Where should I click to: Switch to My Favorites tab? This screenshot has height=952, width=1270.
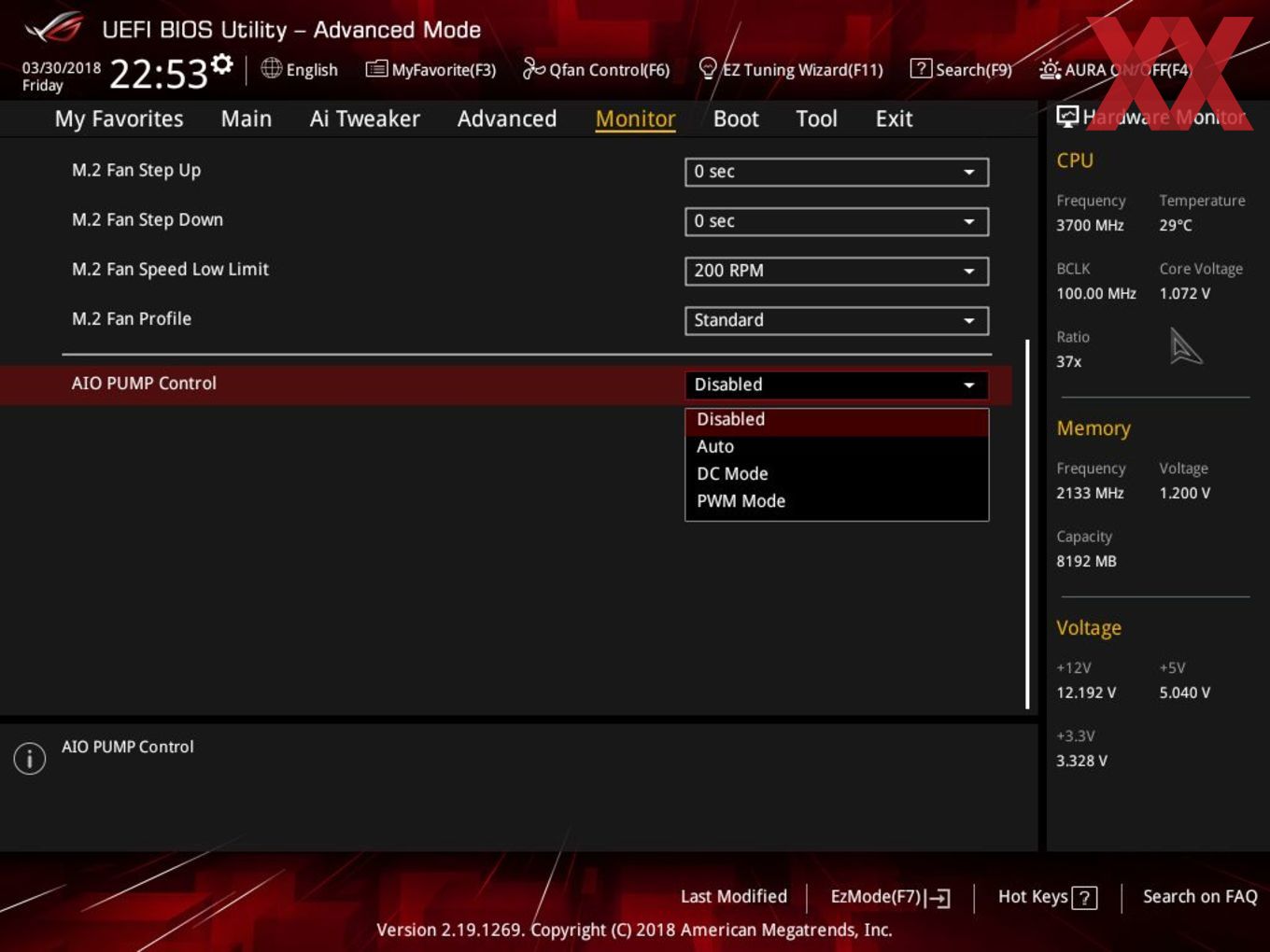point(119,119)
